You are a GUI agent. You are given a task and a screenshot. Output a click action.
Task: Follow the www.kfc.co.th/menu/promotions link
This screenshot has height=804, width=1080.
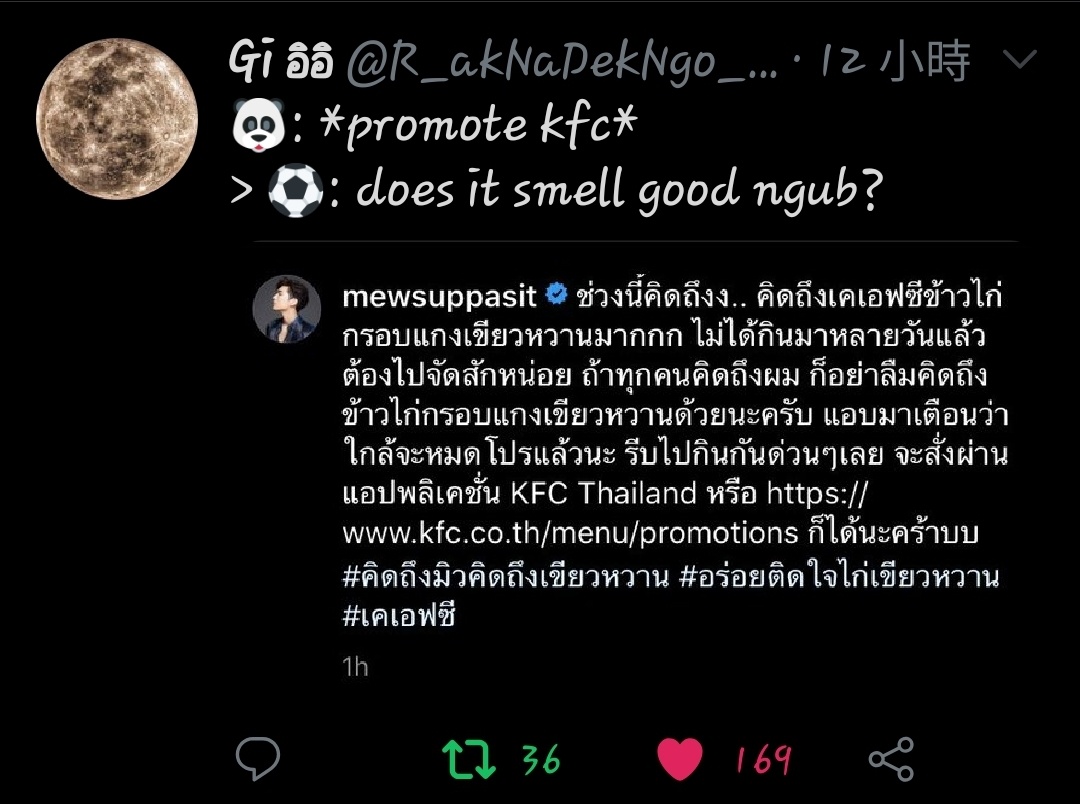pyautogui.click(x=570, y=533)
